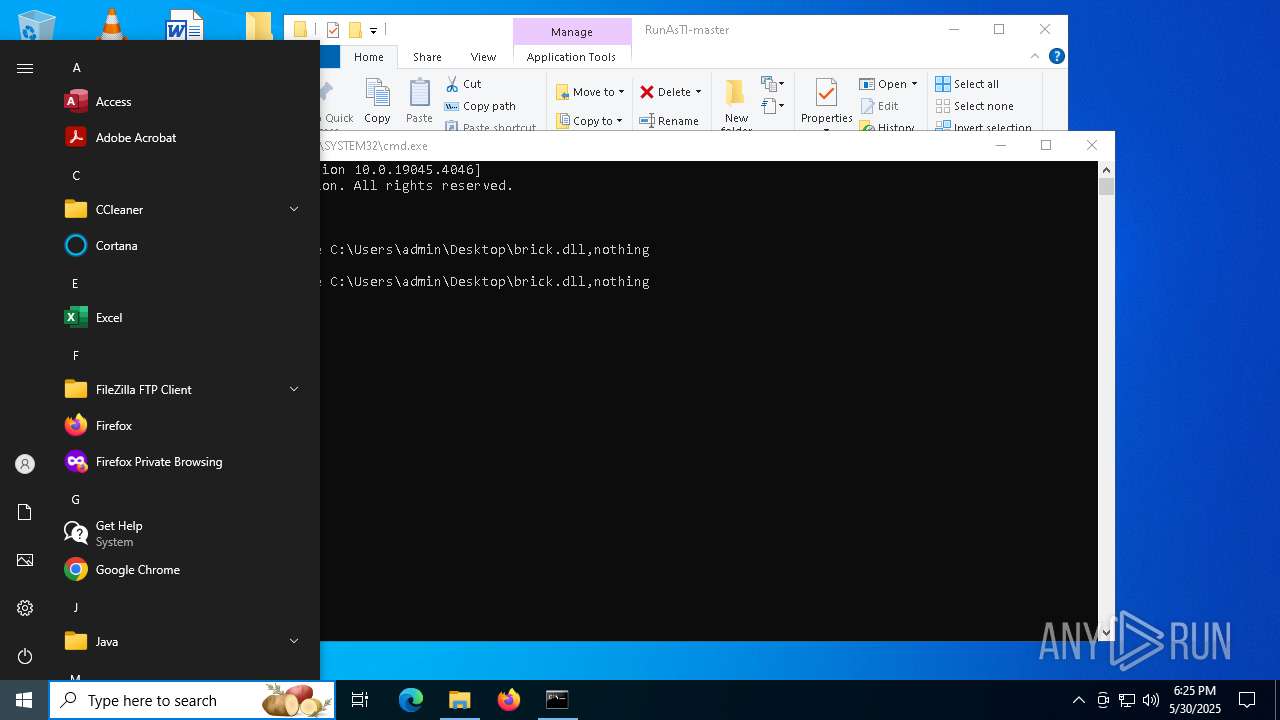Click the Windows Start button
Viewport: 1280px width, 720px height.
click(x=24, y=700)
